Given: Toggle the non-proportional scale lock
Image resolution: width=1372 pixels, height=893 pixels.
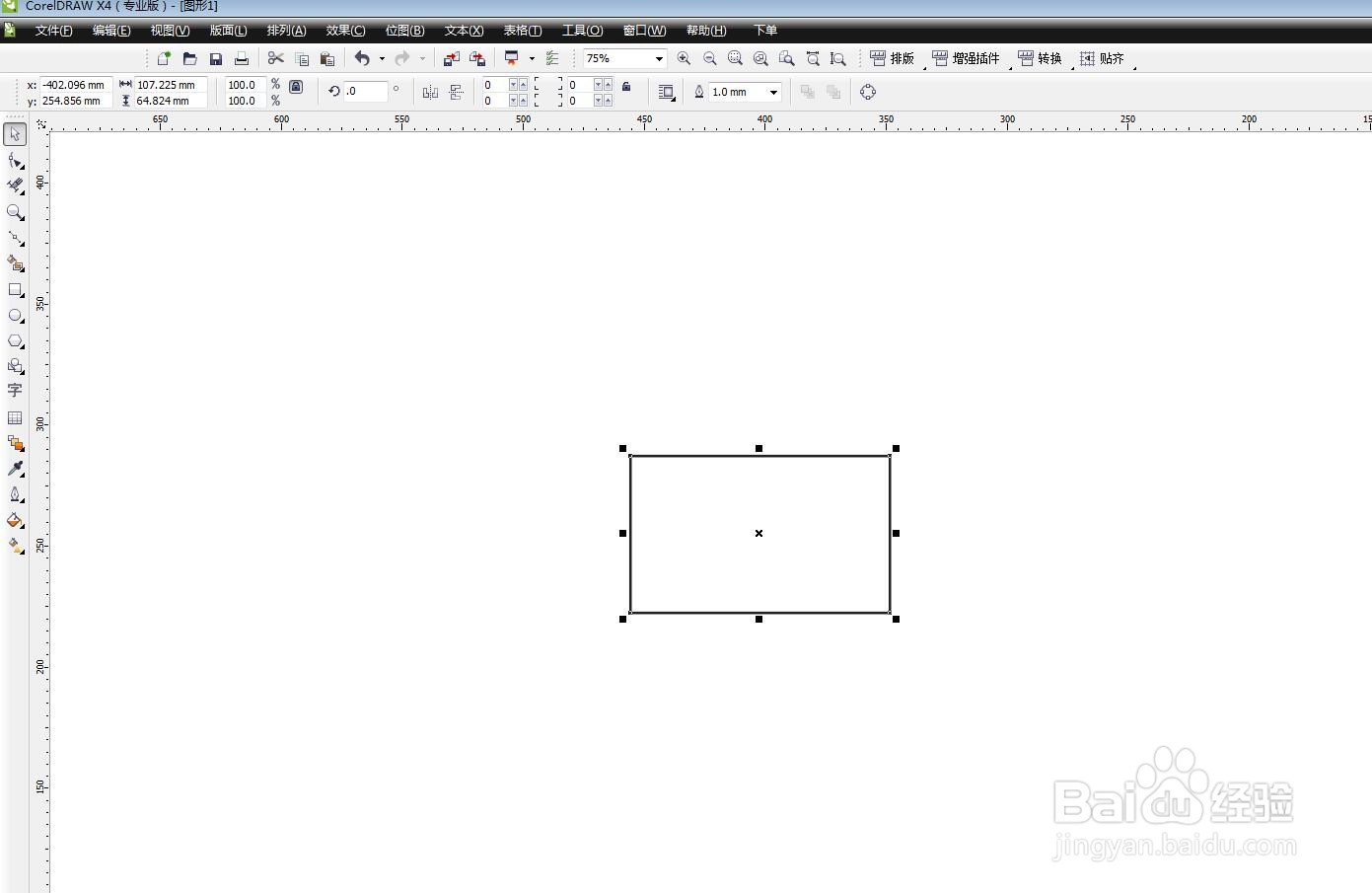Looking at the screenshot, I should [296, 87].
